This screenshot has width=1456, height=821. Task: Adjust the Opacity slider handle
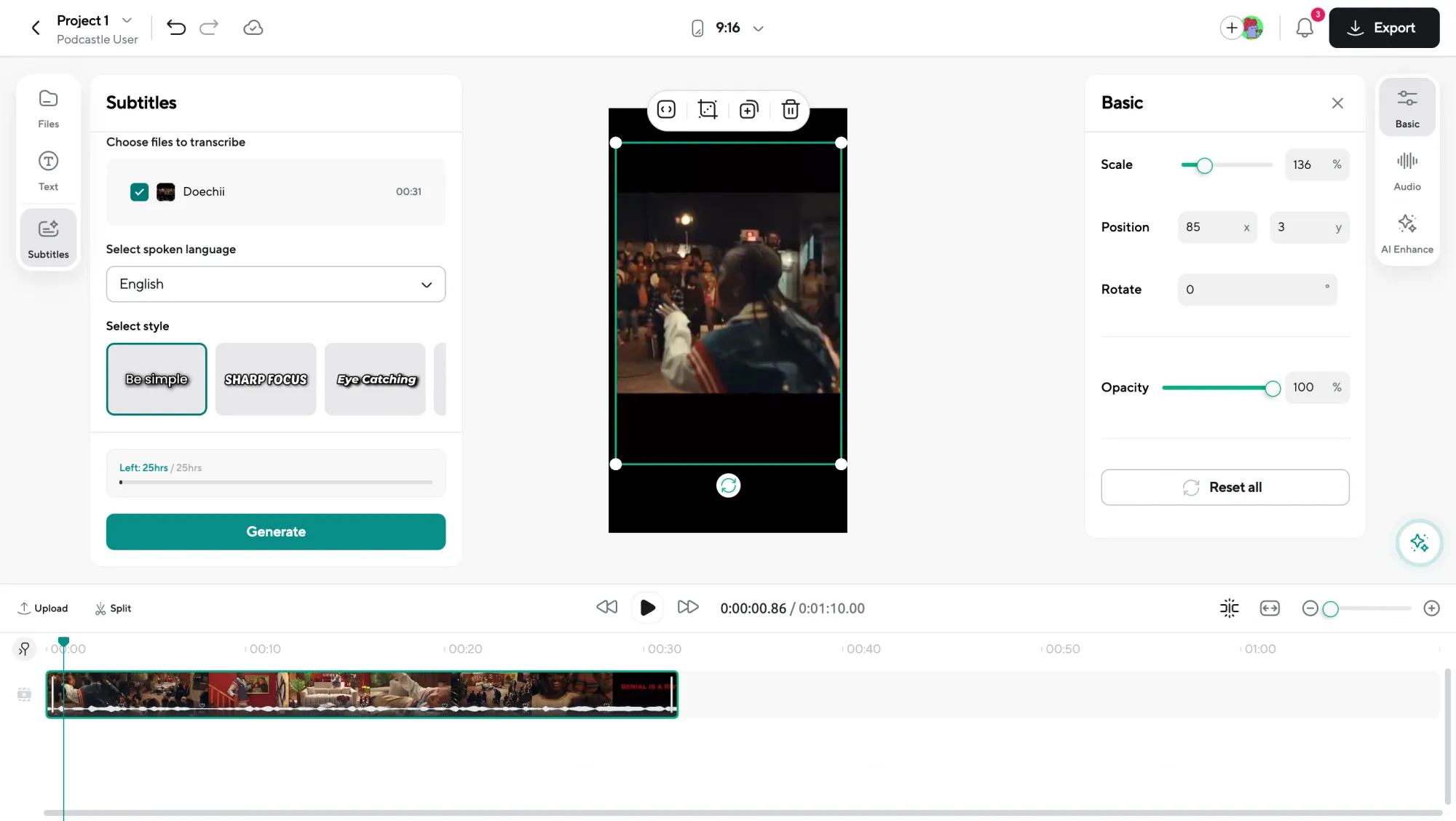1272,388
